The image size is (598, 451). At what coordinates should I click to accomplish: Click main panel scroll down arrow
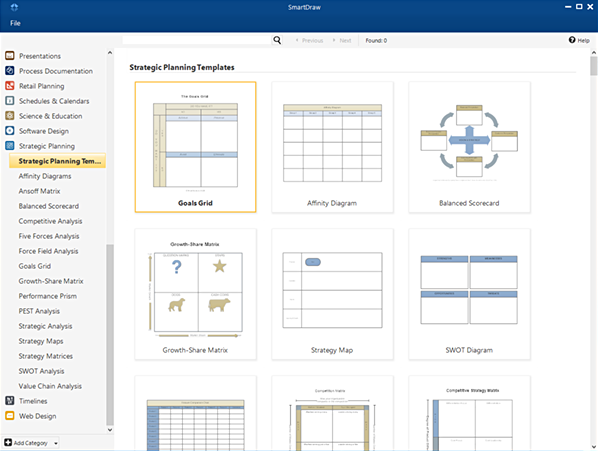click(593, 446)
